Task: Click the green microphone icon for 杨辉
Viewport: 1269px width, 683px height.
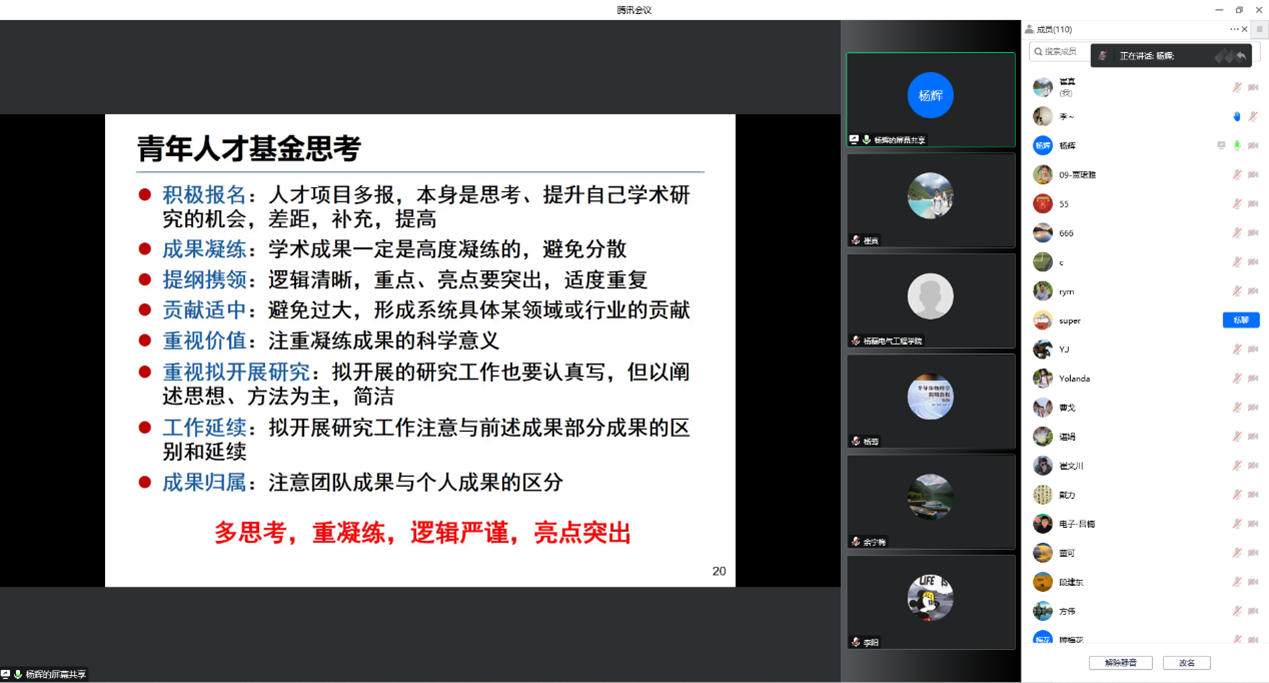Action: (x=1237, y=146)
